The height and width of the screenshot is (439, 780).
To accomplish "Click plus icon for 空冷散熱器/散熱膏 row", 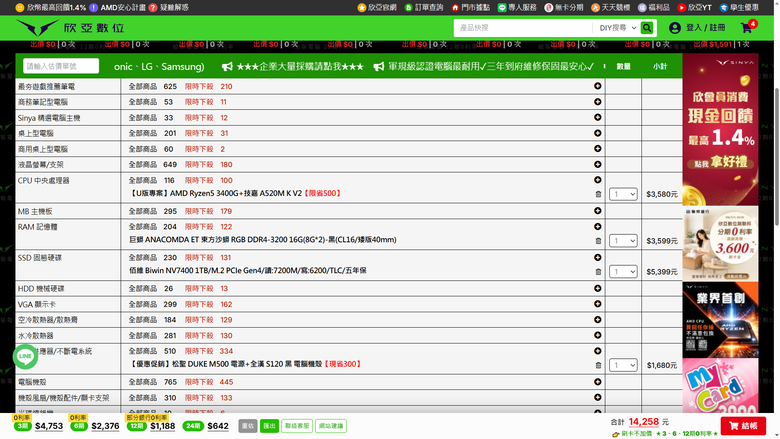I will point(597,320).
